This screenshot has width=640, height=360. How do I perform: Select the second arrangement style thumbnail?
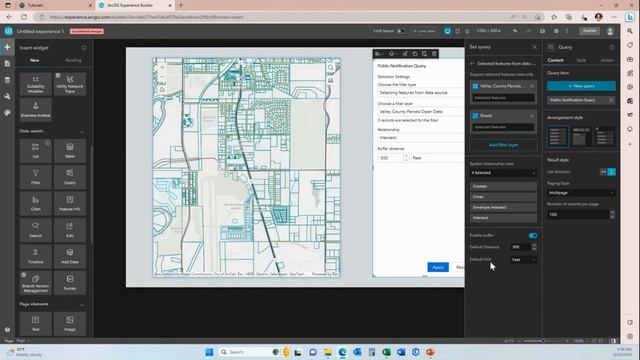(x=581, y=136)
